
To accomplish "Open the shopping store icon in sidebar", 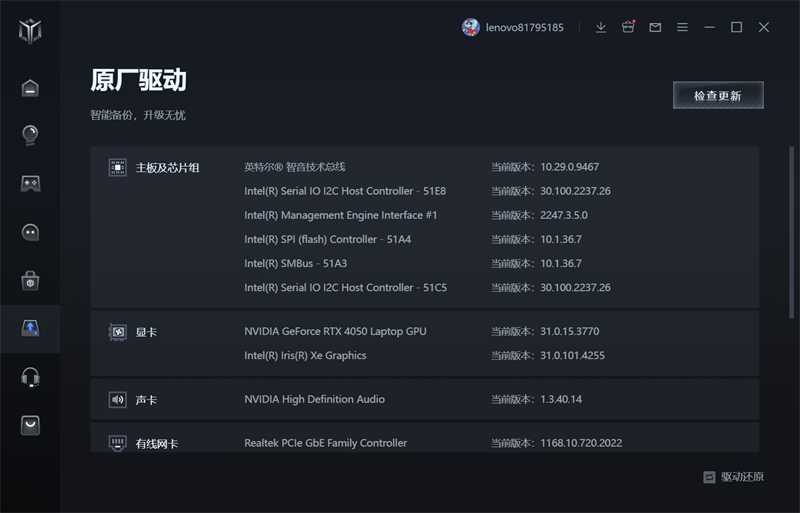I will point(30,425).
